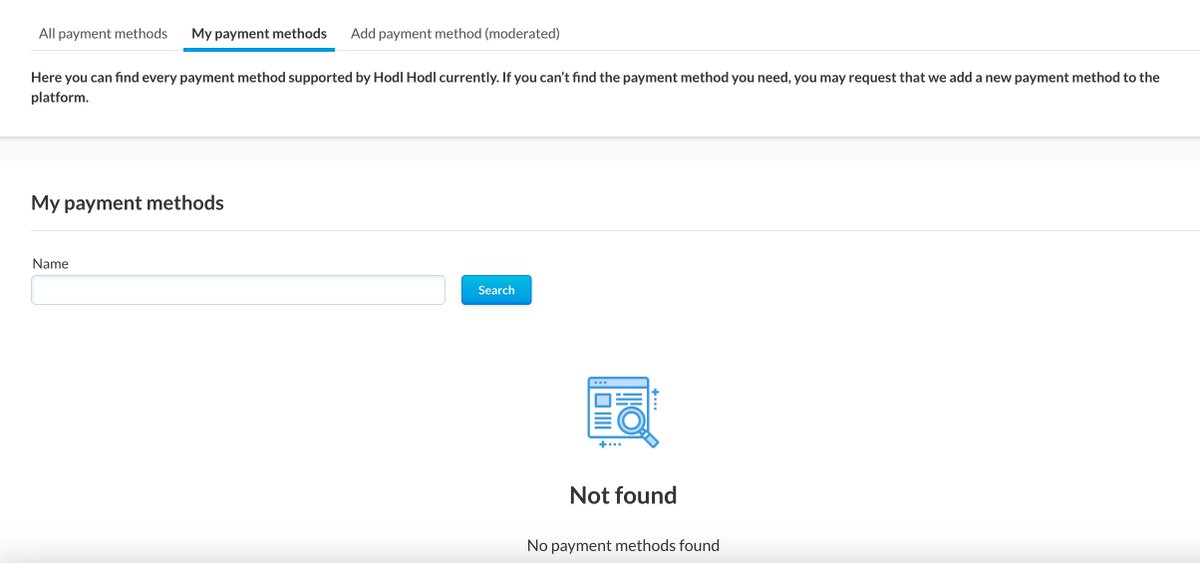Viewport: 1200px width, 563px height.
Task: Open Add payment method (moderated) tab
Action: tap(455, 33)
